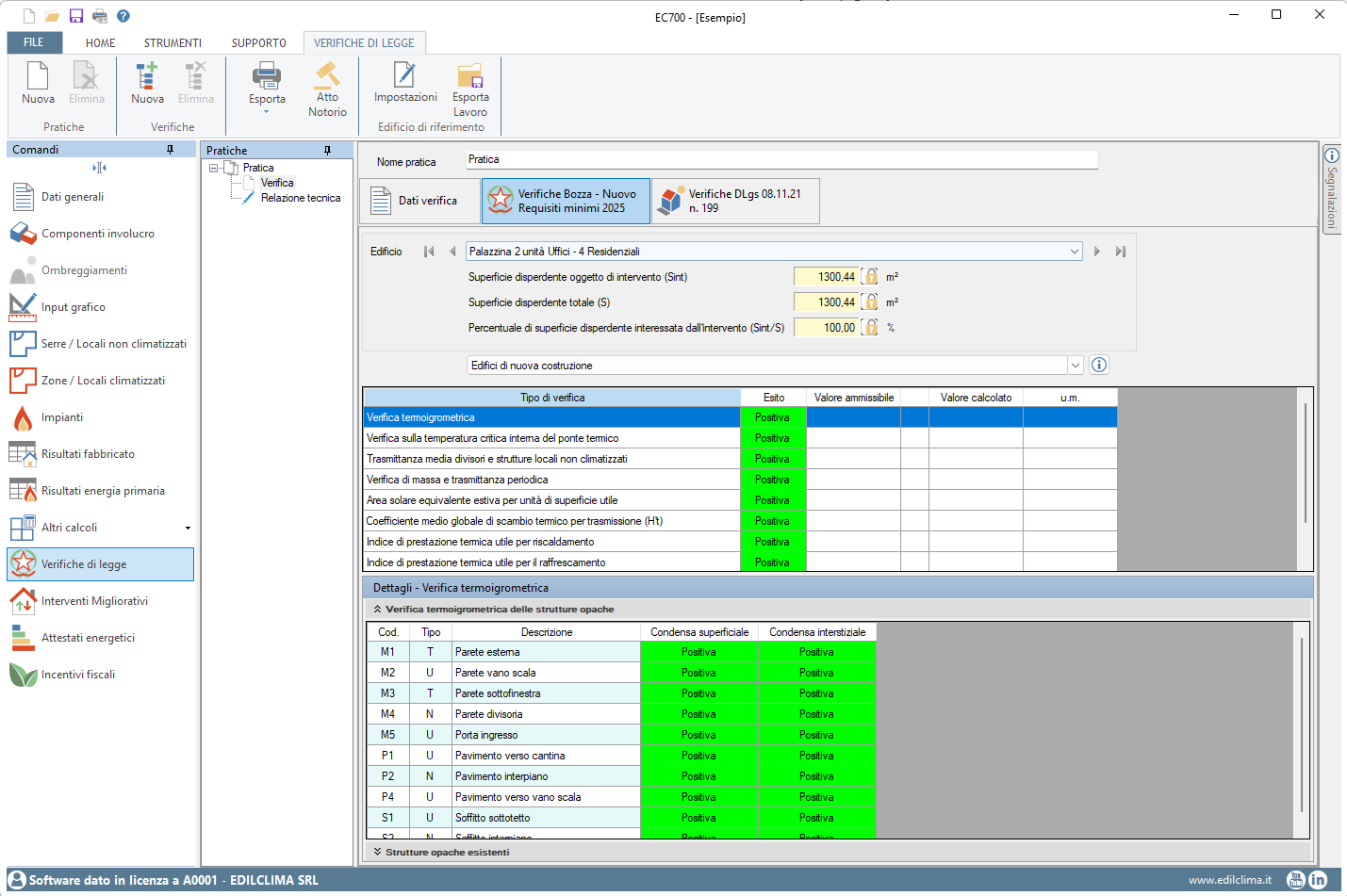
Task: Open the Edificio selection dropdown
Action: pyautogui.click(x=1075, y=252)
